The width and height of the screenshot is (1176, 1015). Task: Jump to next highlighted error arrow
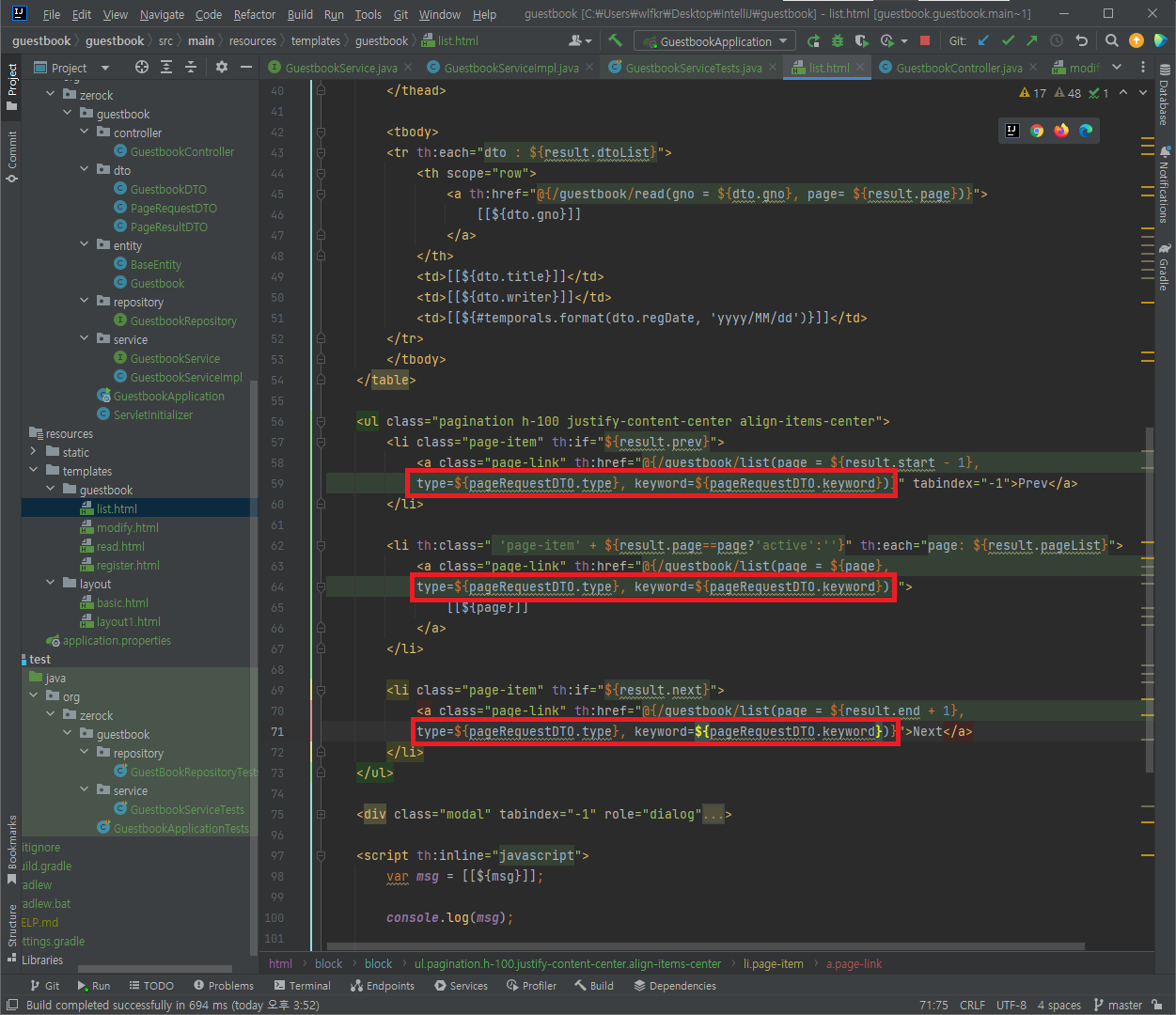(1143, 92)
